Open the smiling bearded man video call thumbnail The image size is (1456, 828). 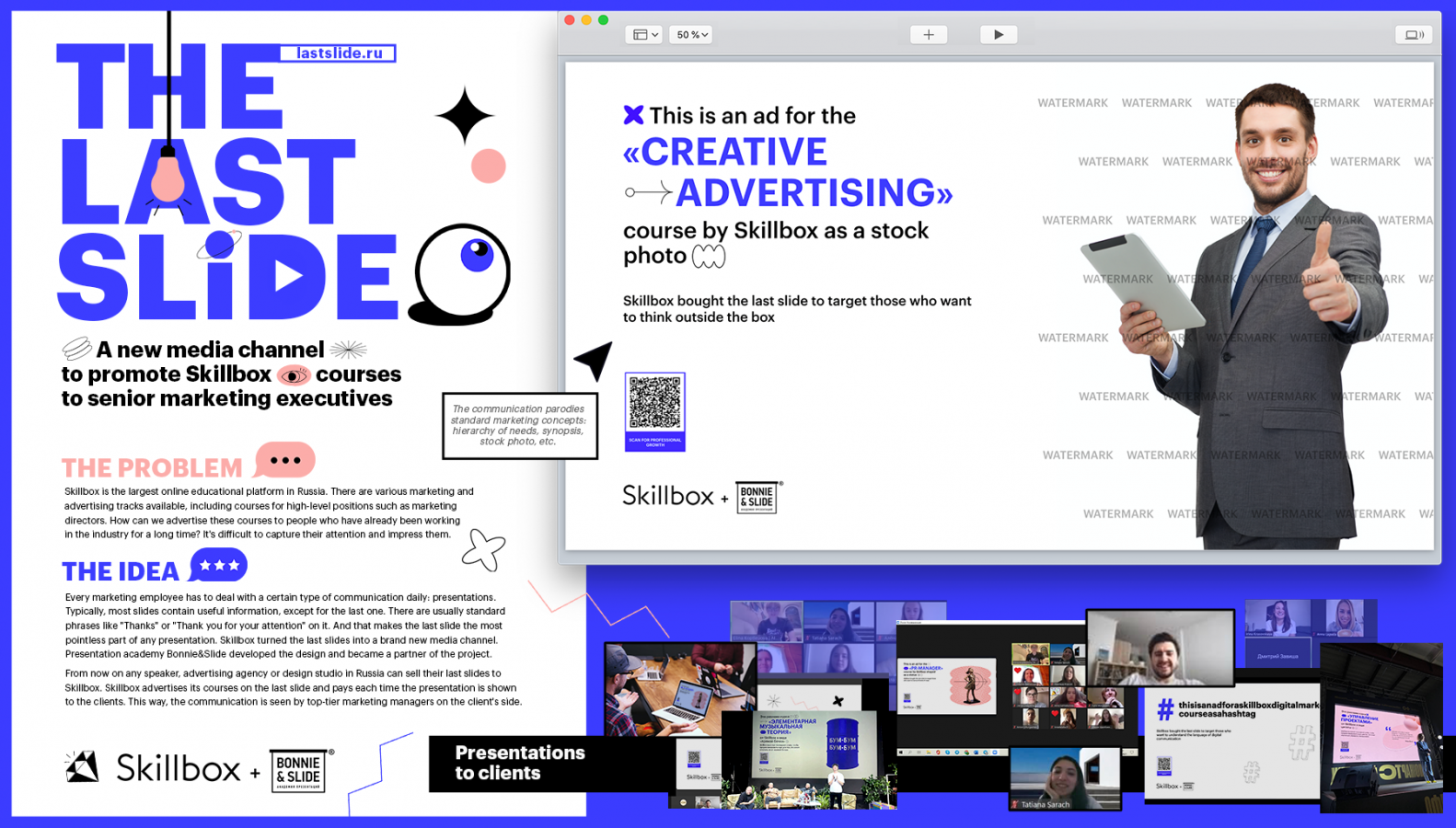(1160, 648)
